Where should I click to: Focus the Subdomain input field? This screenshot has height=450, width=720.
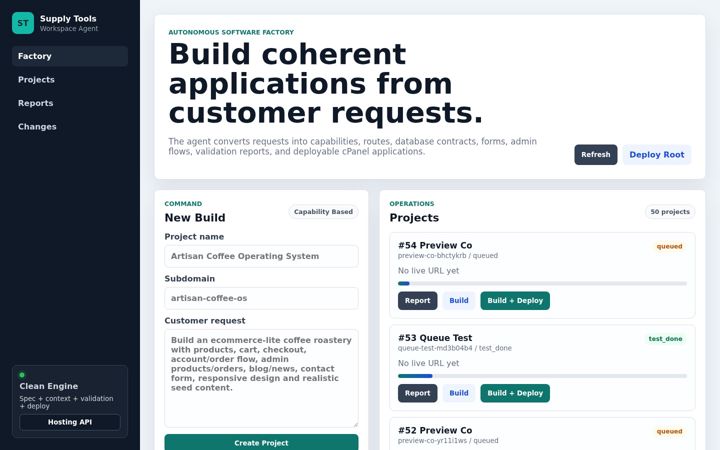[261, 298]
